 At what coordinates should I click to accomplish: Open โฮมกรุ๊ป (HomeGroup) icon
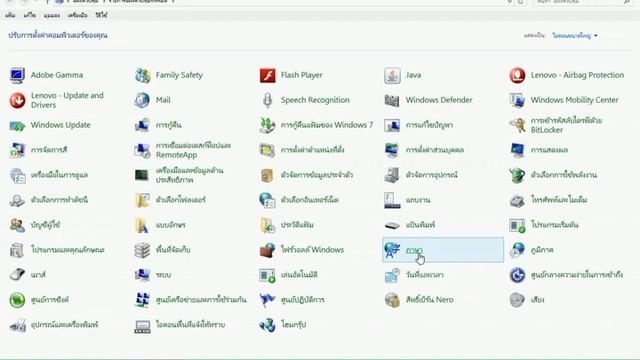coord(267,325)
